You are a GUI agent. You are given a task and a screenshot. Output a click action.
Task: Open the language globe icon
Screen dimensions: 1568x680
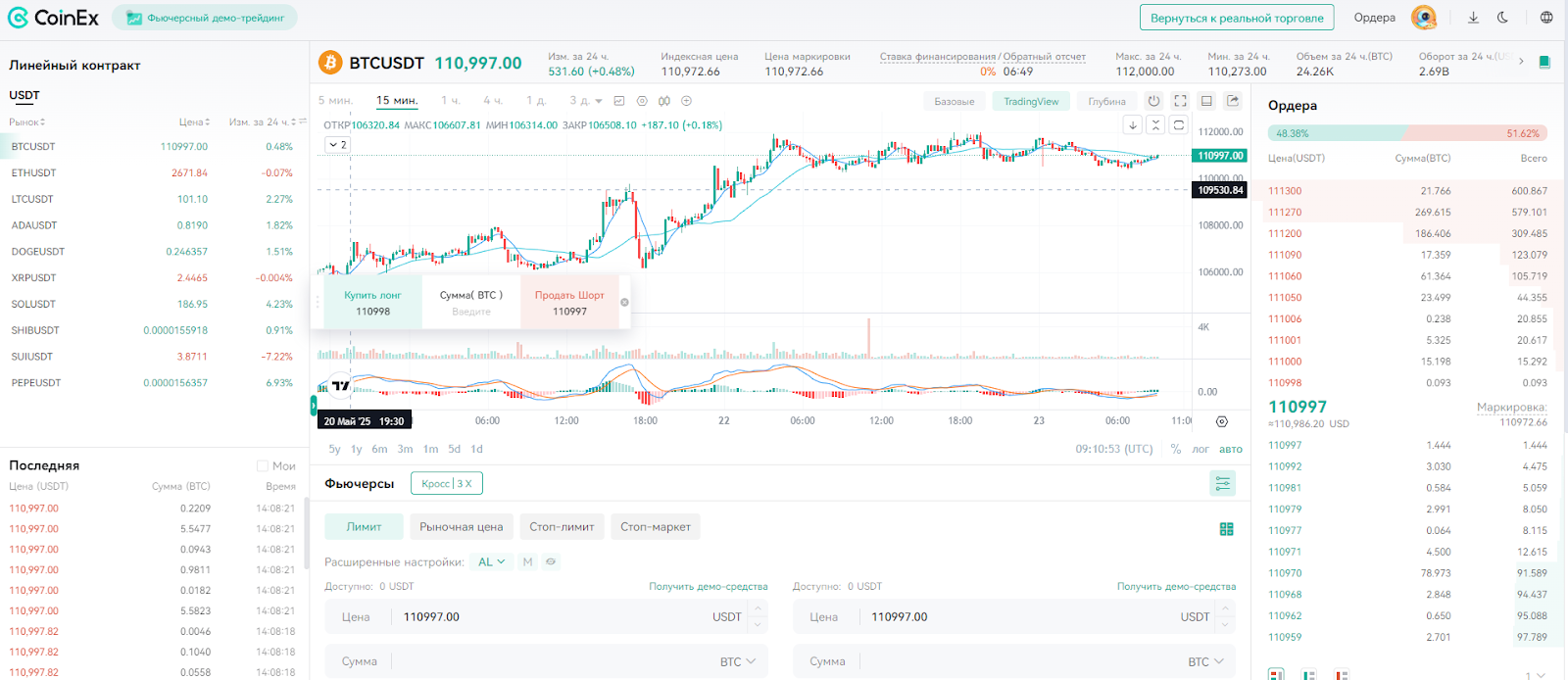1546,18
